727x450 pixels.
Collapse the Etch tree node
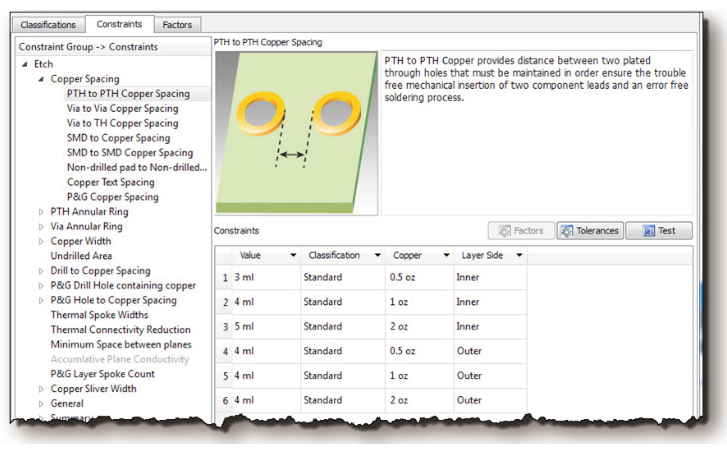click(24, 64)
